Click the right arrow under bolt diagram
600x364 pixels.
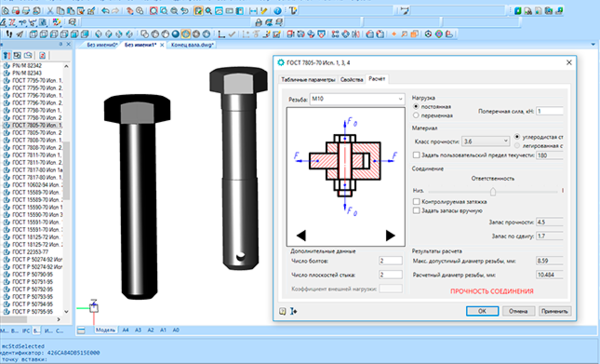point(390,235)
